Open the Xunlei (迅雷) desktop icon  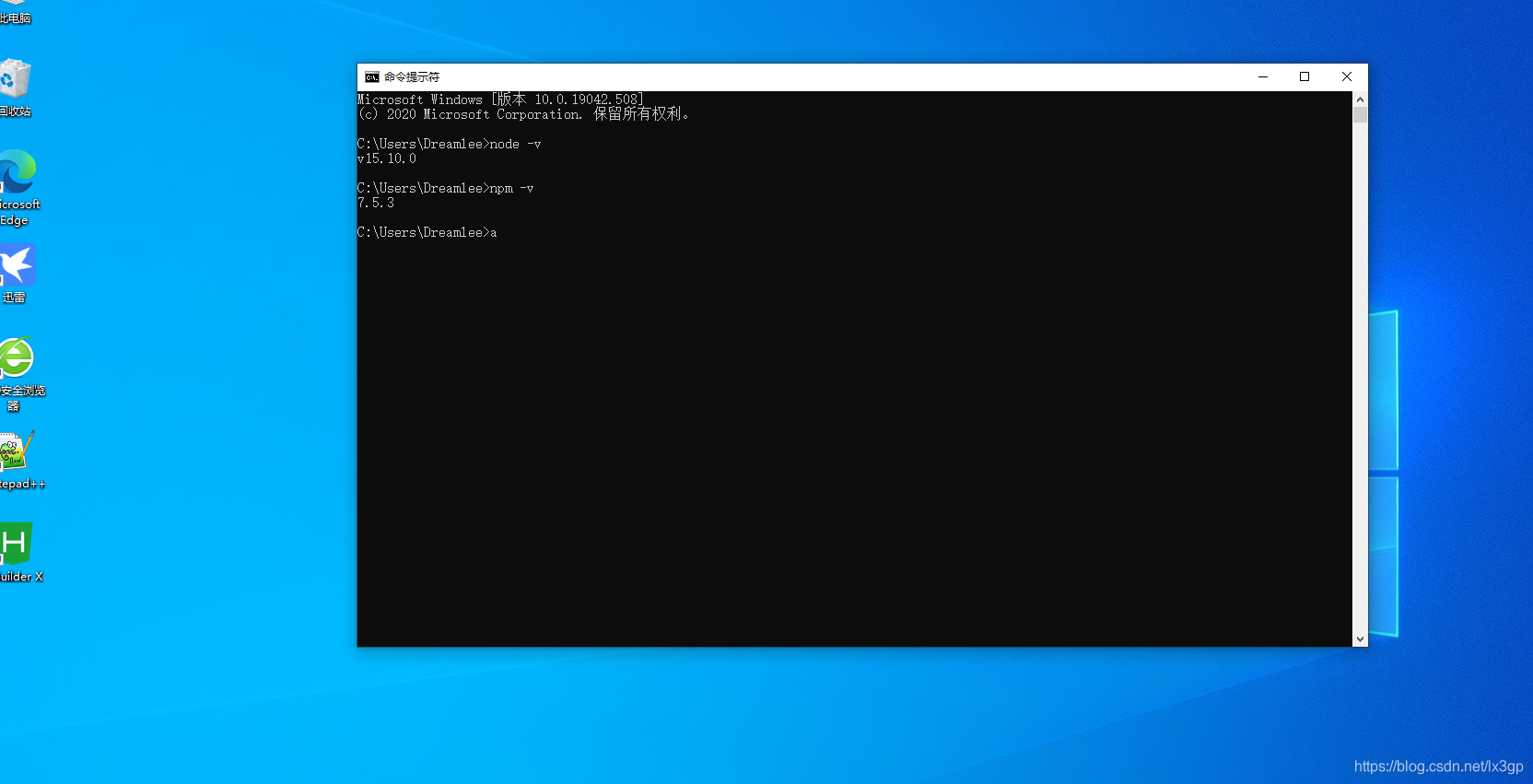click(x=17, y=274)
